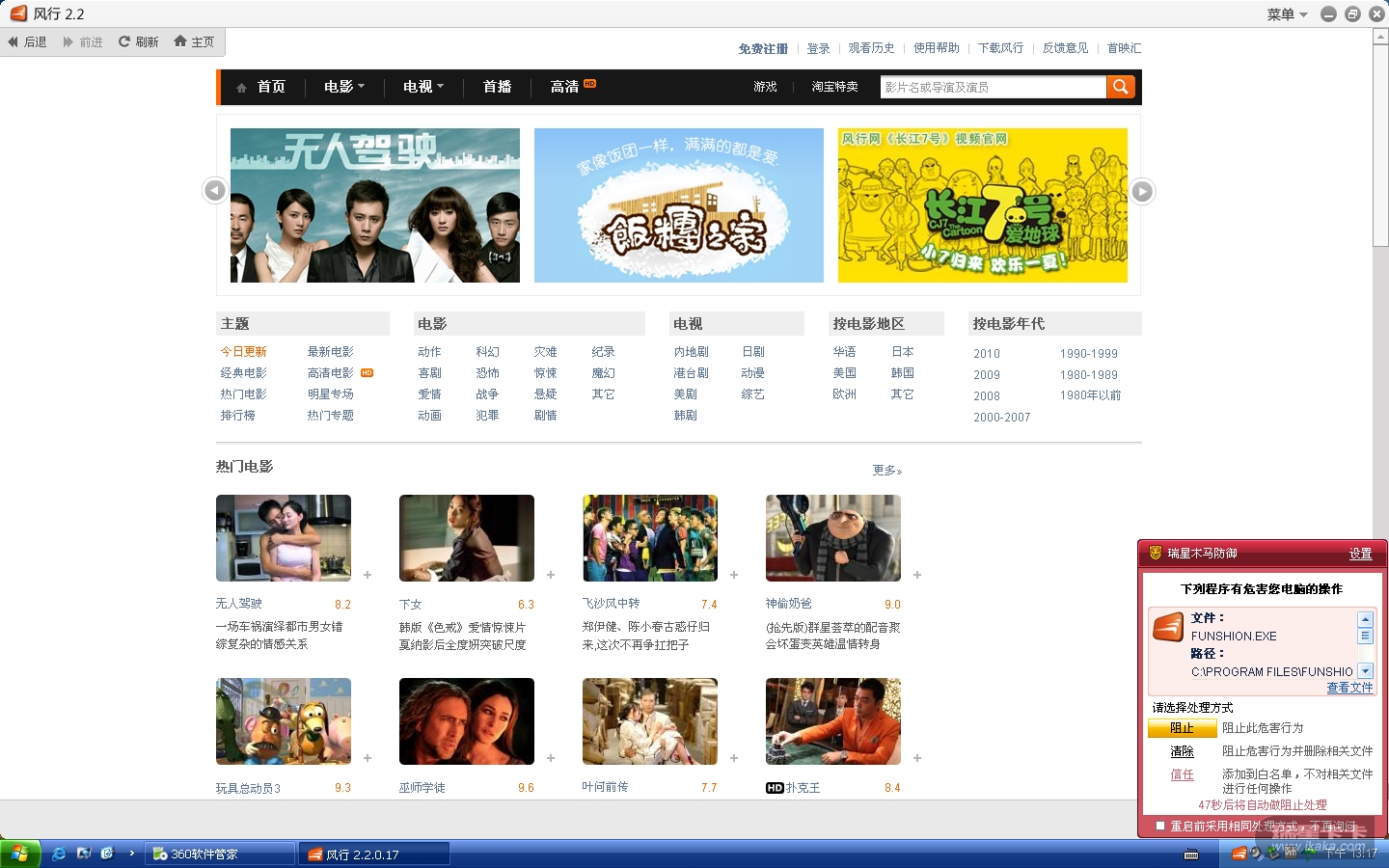The height and width of the screenshot is (868, 1389).
Task: Open 观看历史 viewing history
Action: click(x=871, y=48)
